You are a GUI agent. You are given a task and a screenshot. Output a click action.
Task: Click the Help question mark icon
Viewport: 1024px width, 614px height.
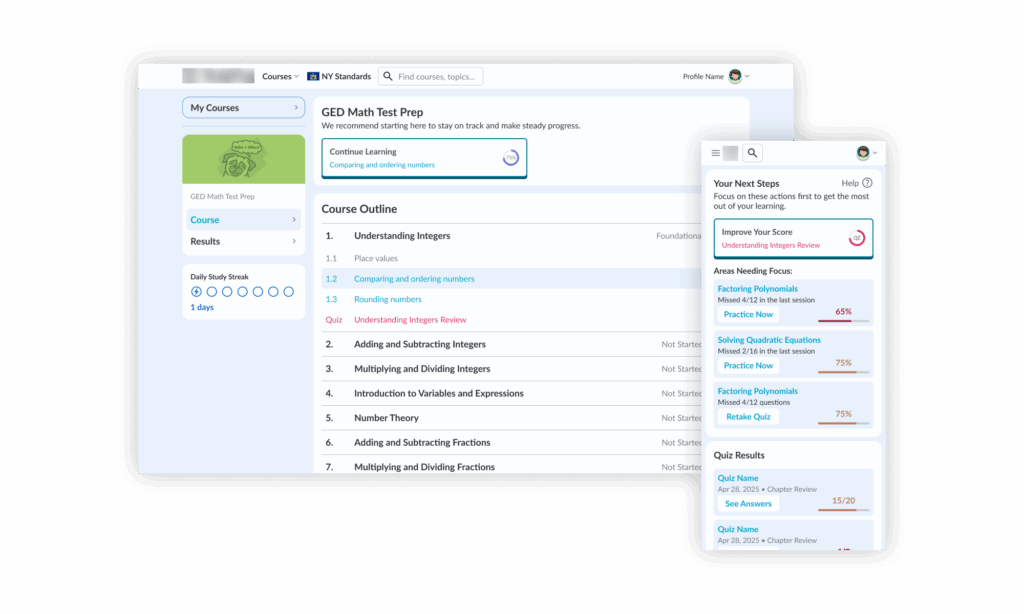click(867, 183)
